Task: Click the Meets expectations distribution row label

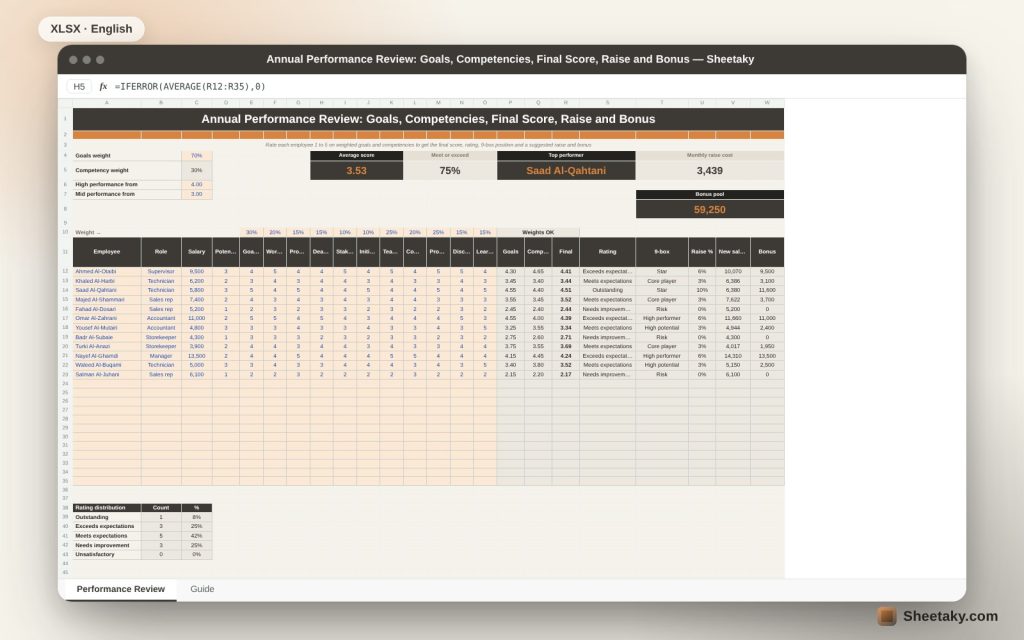Action: [x=106, y=536]
